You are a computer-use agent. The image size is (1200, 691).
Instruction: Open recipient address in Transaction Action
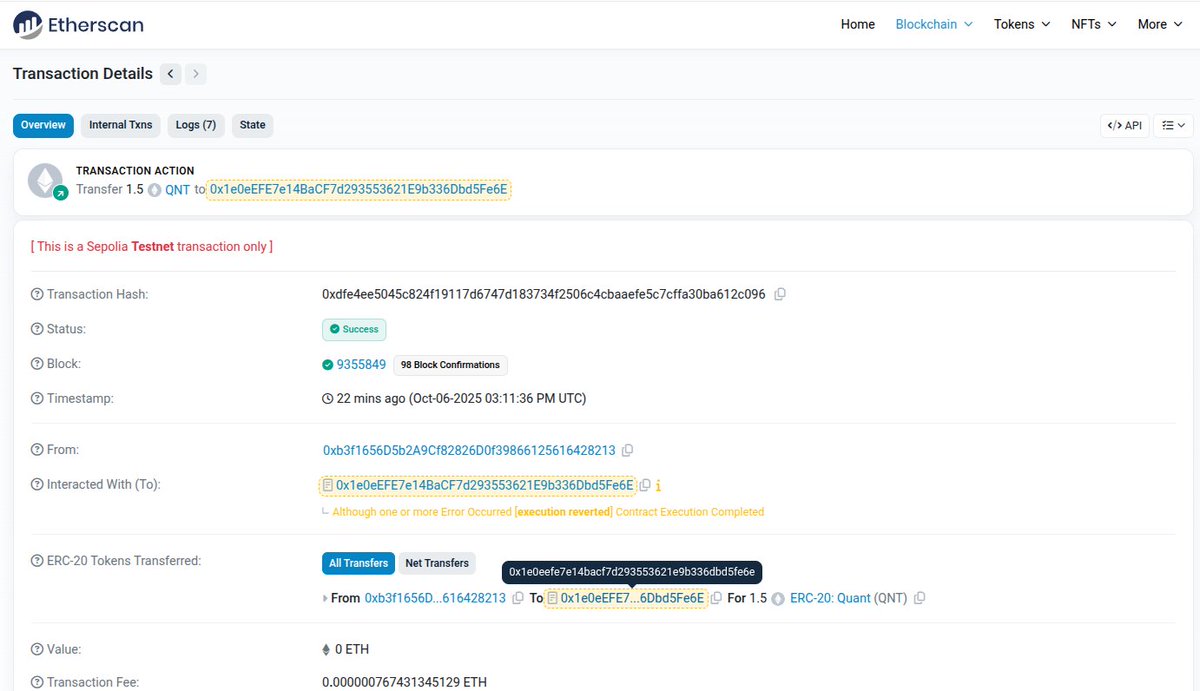pos(359,189)
